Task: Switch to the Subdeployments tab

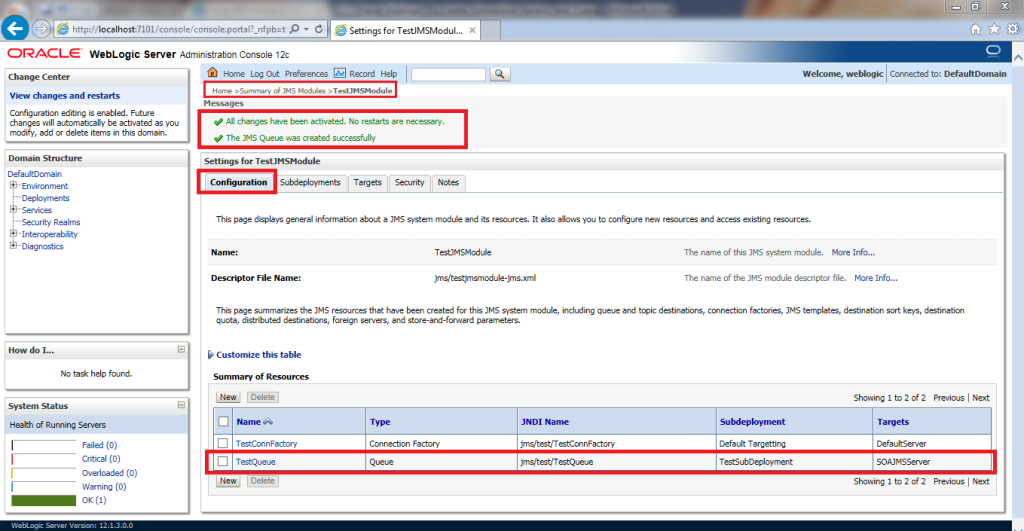Action: 310,182
